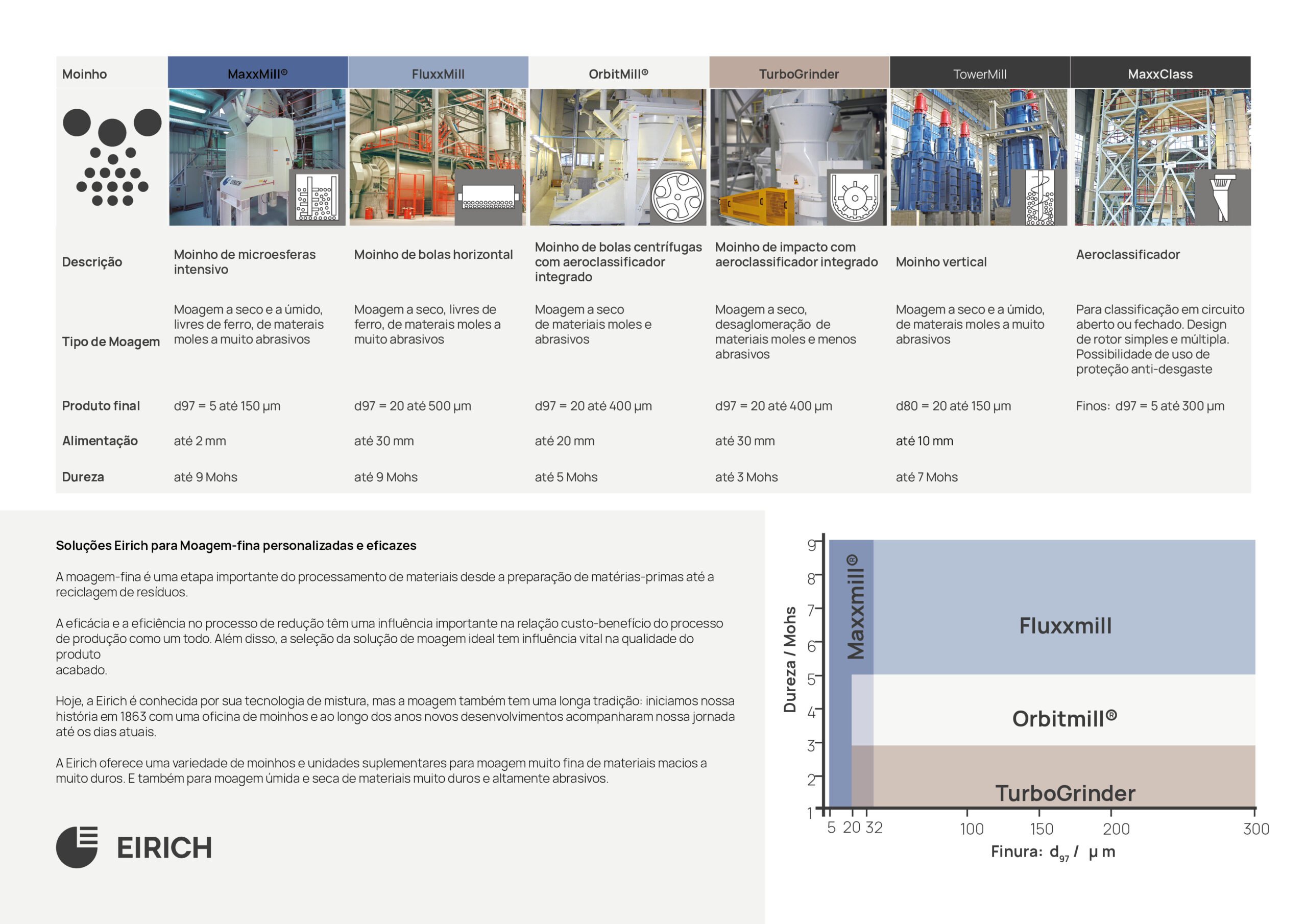Select the FluxxMill column header
The image size is (1307, 924).
(x=439, y=72)
